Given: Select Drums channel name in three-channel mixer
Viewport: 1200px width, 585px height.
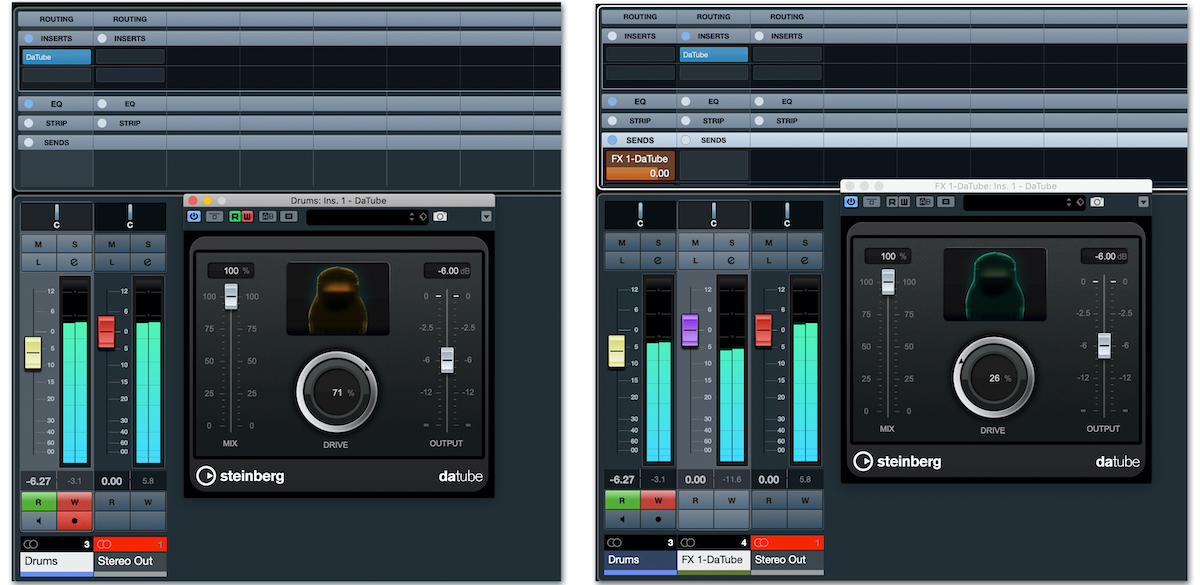Looking at the screenshot, I should (640, 559).
